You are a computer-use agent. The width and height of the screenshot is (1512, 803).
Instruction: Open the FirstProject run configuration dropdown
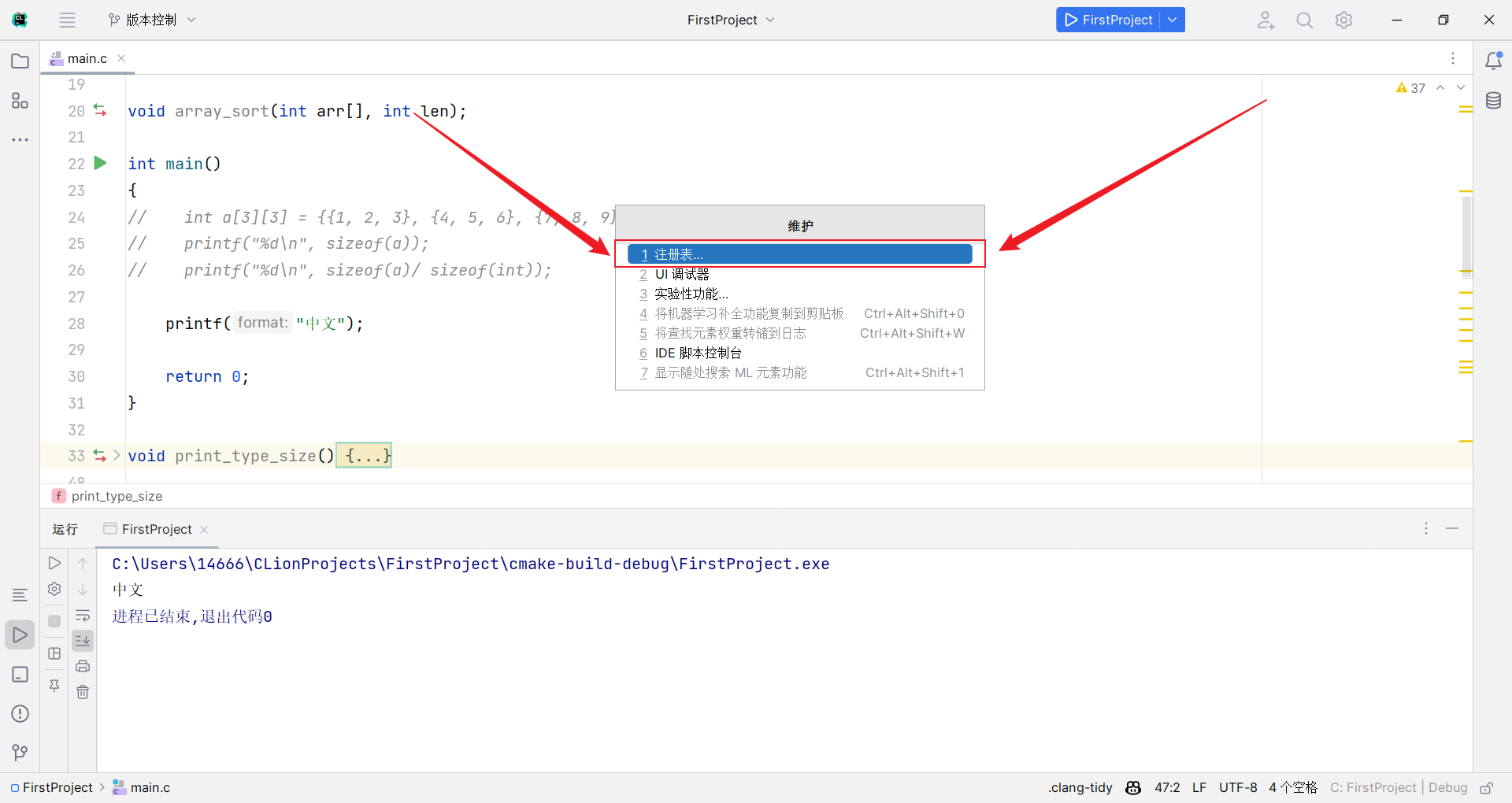(x=1173, y=20)
